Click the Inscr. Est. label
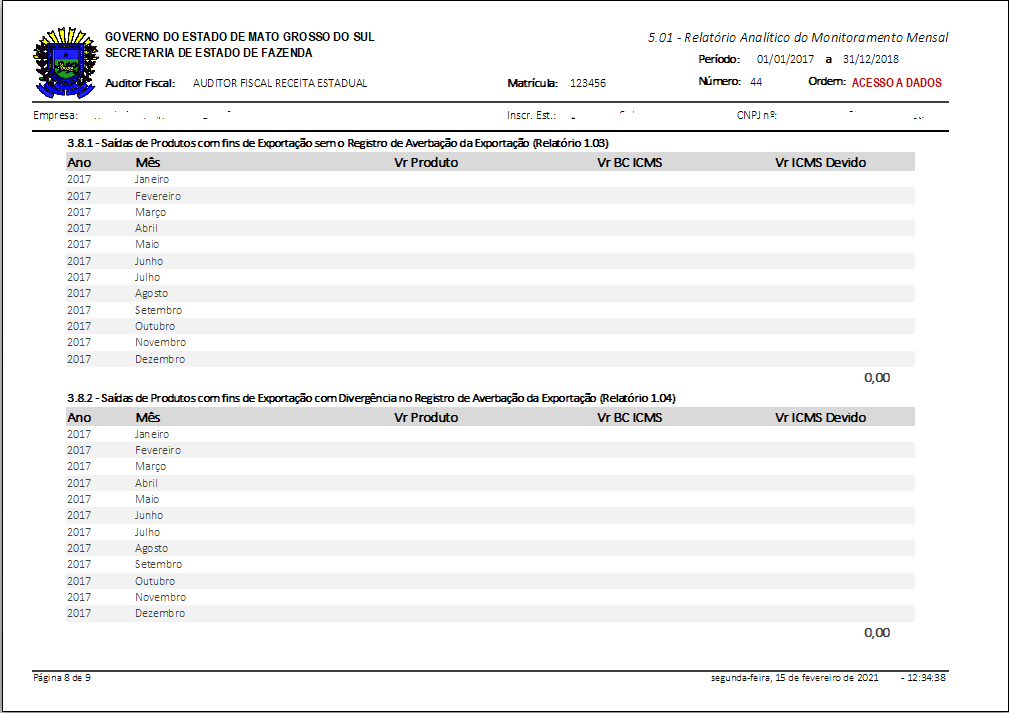1009x713 pixels. coord(531,116)
